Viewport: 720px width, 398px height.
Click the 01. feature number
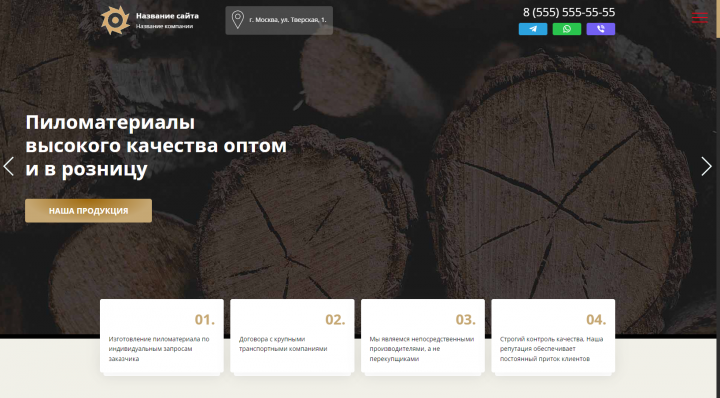pyautogui.click(x=204, y=320)
